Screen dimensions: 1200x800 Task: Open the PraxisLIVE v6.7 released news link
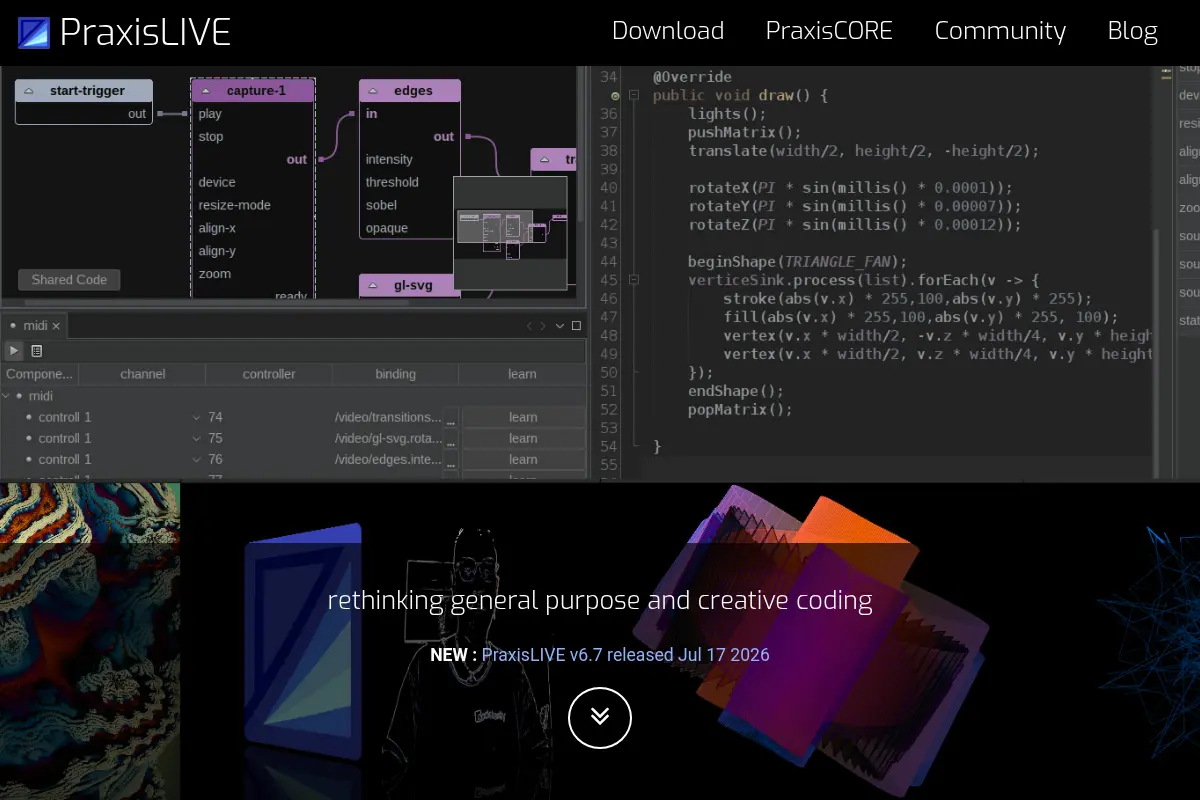point(626,655)
